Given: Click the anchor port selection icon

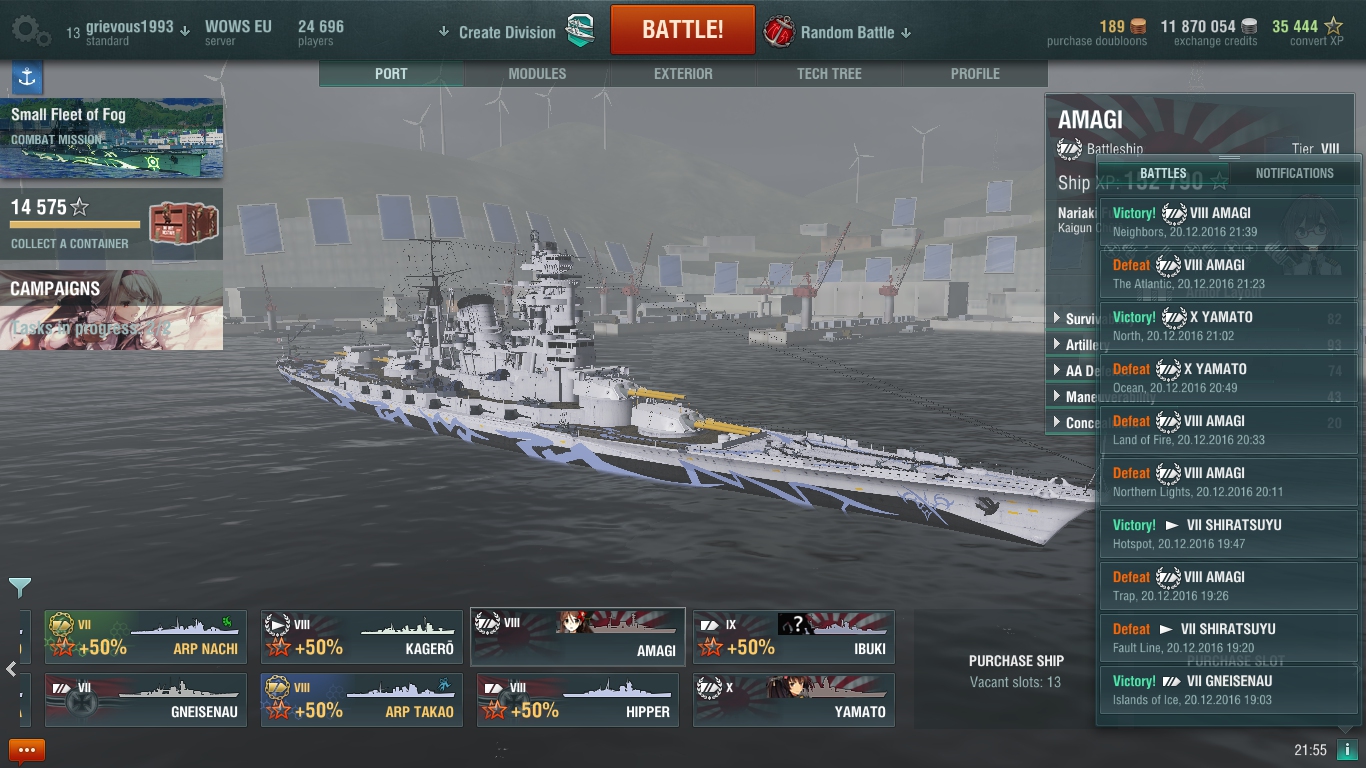Looking at the screenshot, I should pyautogui.click(x=27, y=77).
